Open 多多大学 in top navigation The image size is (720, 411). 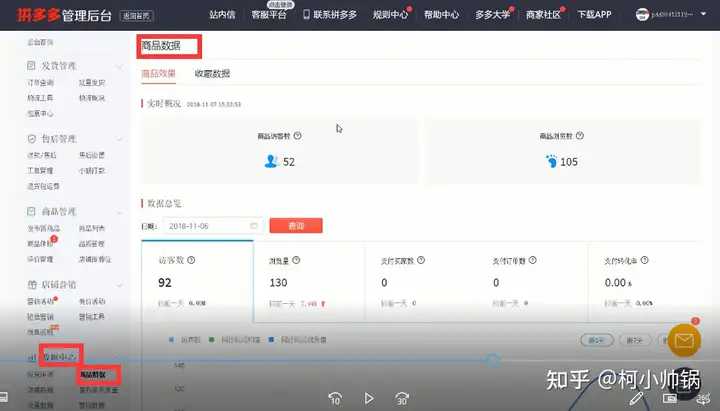(493, 15)
